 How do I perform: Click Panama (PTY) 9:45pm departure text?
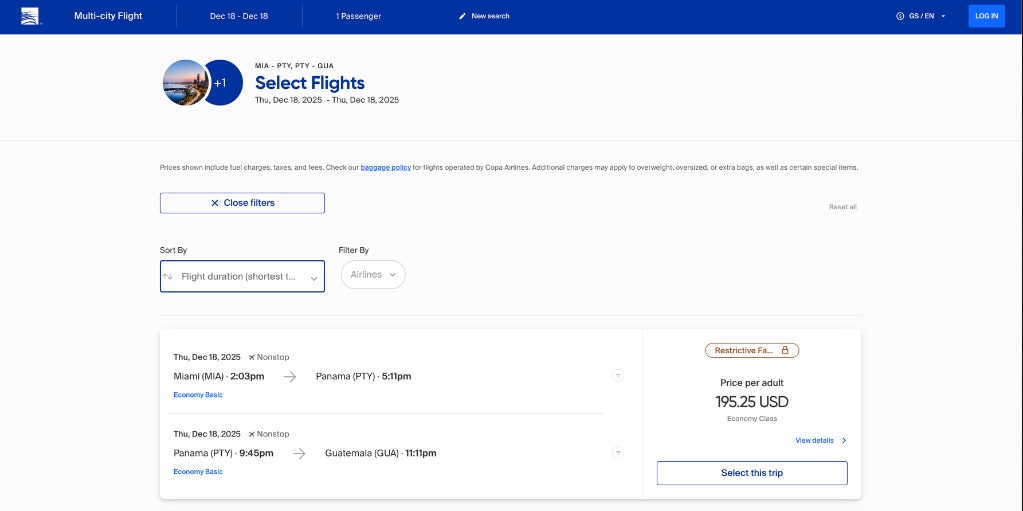pos(223,453)
